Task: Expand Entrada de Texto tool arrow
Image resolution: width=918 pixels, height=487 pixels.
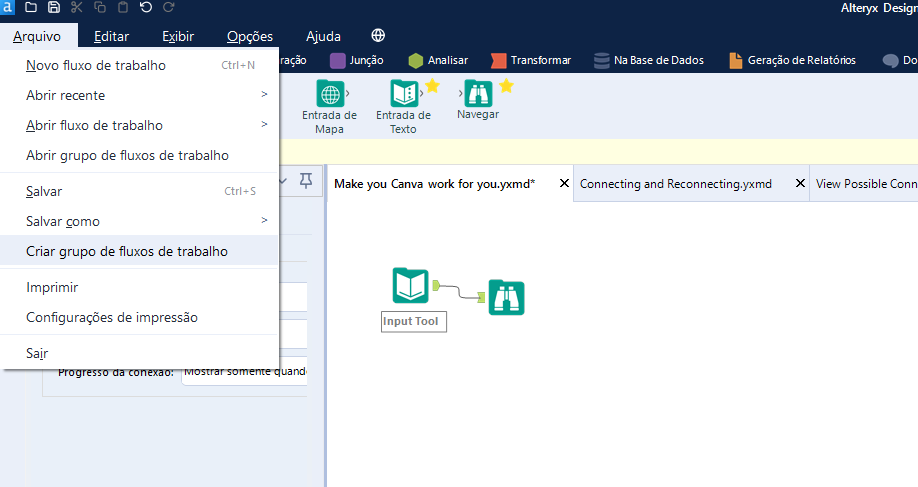Action: tap(422, 93)
